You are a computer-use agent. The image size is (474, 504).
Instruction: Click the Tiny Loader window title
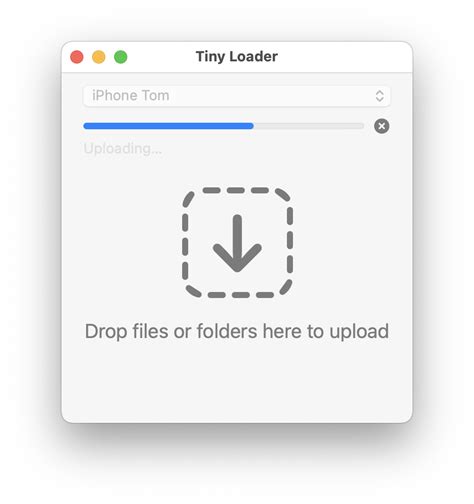point(237,56)
